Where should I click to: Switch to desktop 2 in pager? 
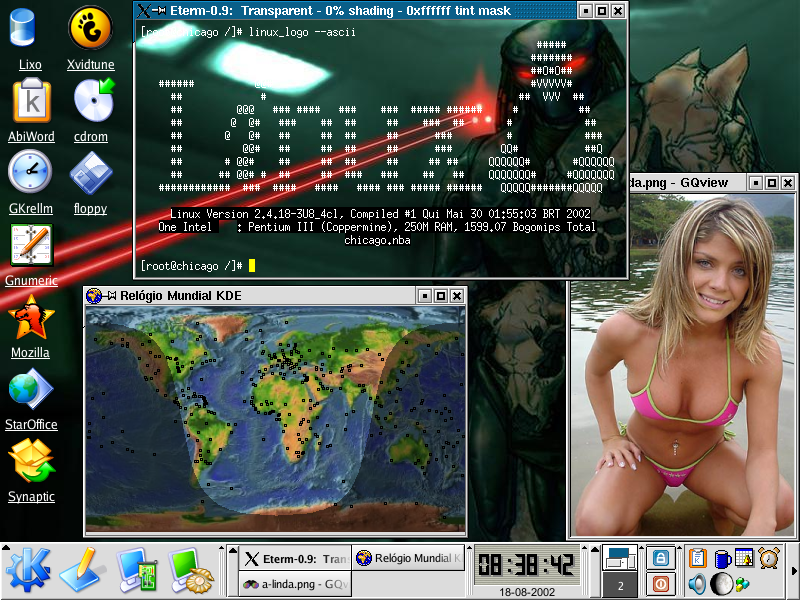[x=620, y=585]
